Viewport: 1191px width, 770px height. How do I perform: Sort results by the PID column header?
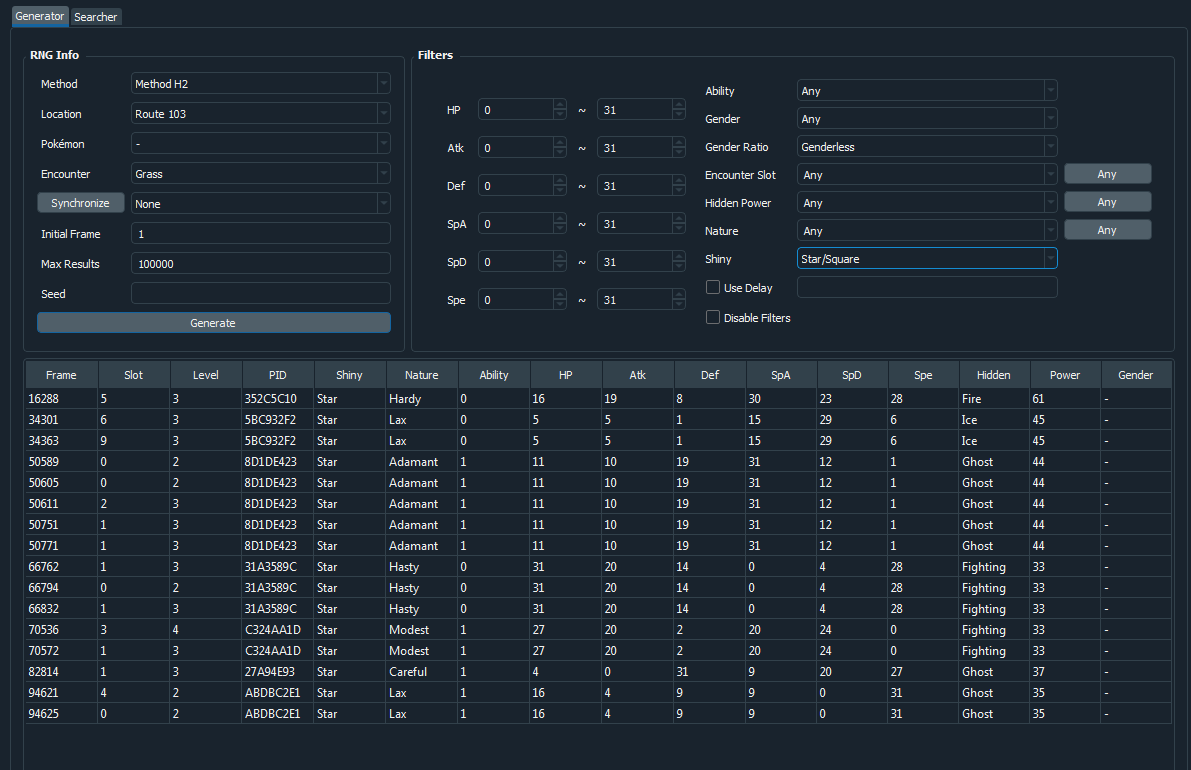coord(277,375)
